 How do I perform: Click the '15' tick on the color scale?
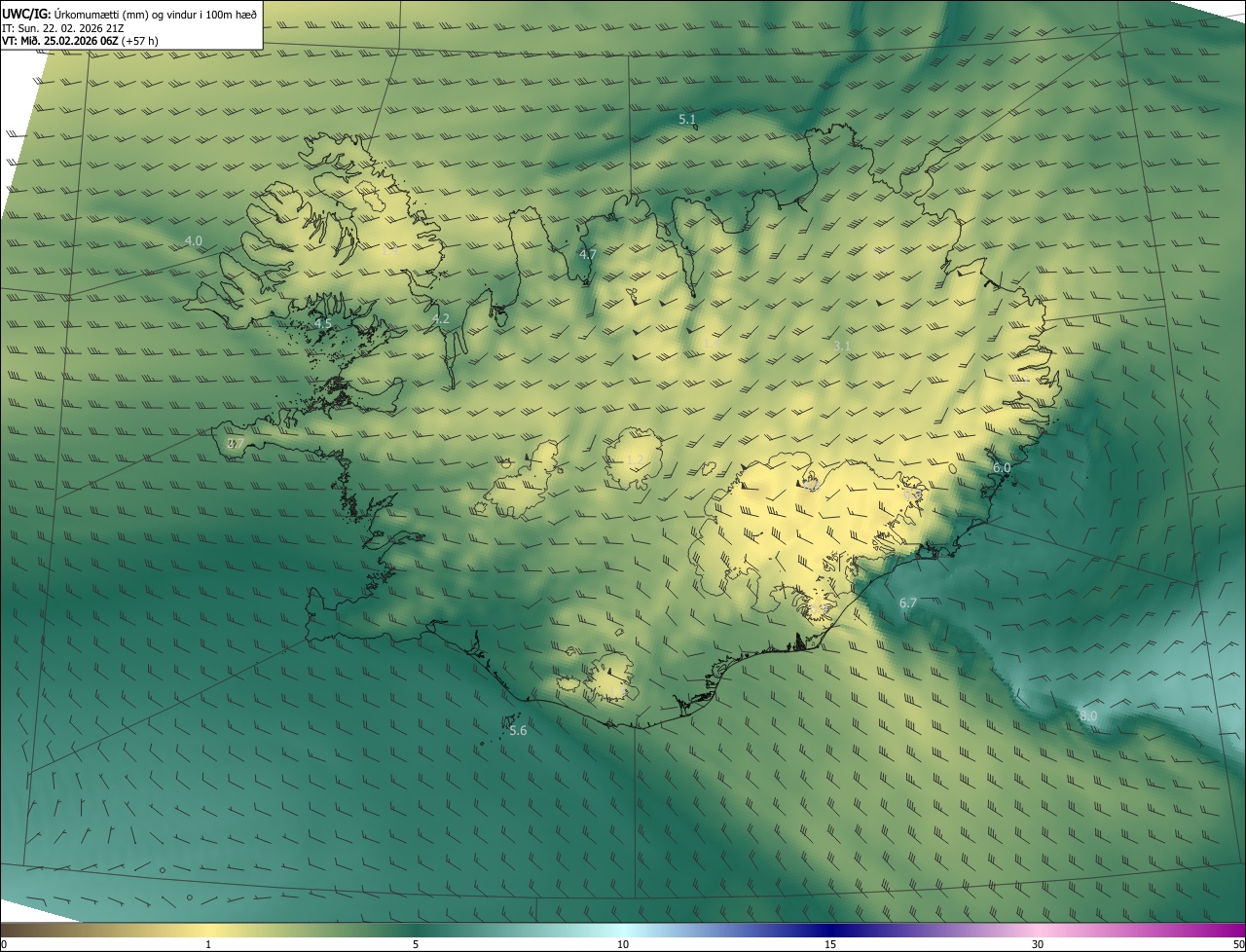pyautogui.click(x=830, y=944)
